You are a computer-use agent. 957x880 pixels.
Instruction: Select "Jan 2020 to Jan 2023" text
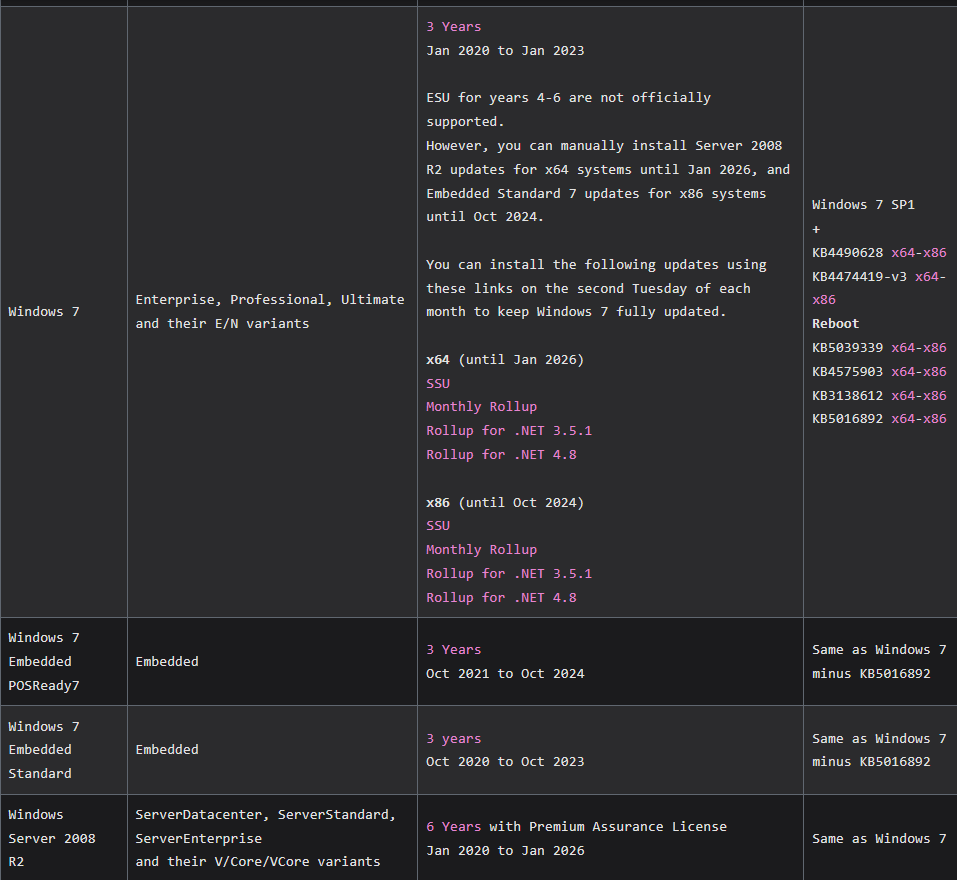(x=505, y=51)
